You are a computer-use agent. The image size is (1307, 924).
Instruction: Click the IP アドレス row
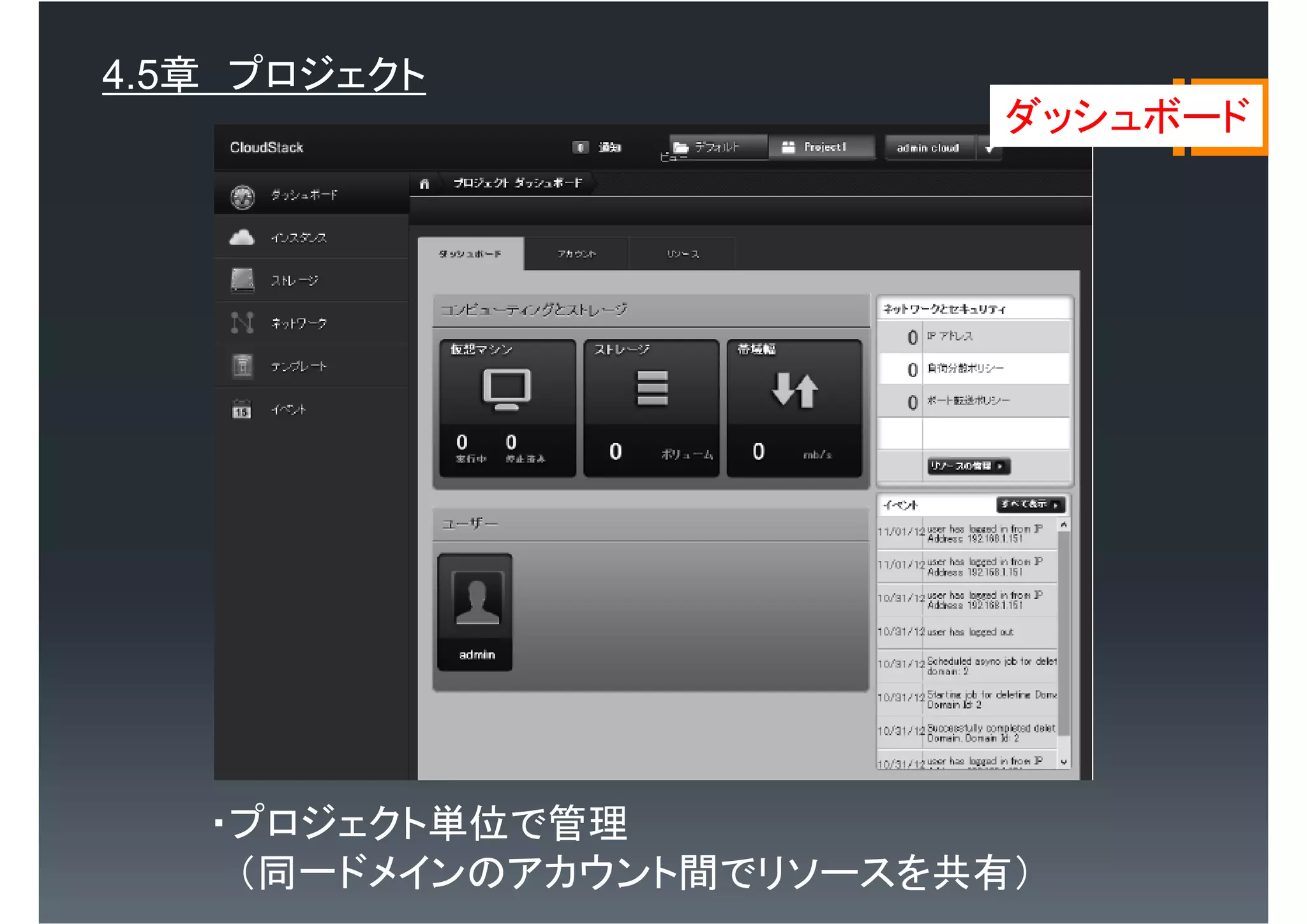coord(974,337)
